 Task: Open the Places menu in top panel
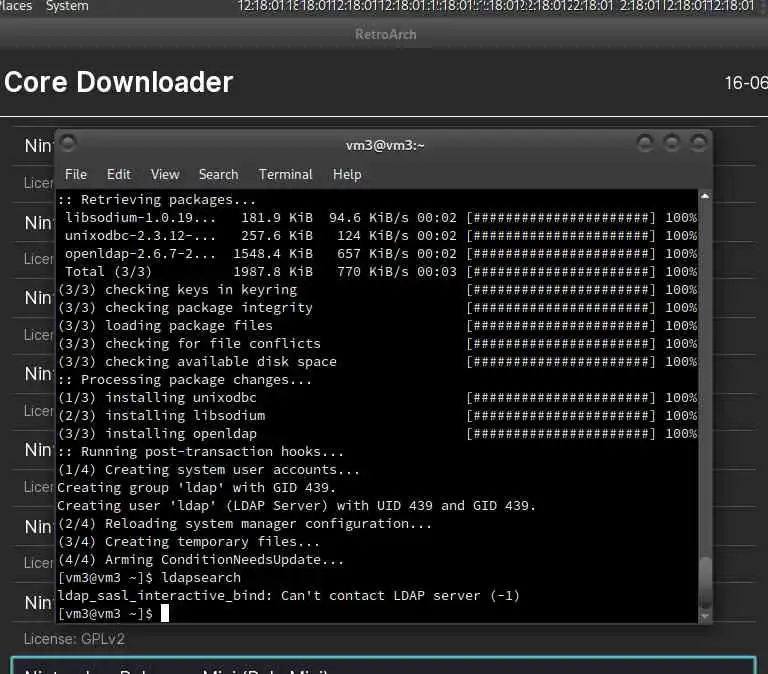click(x=16, y=6)
